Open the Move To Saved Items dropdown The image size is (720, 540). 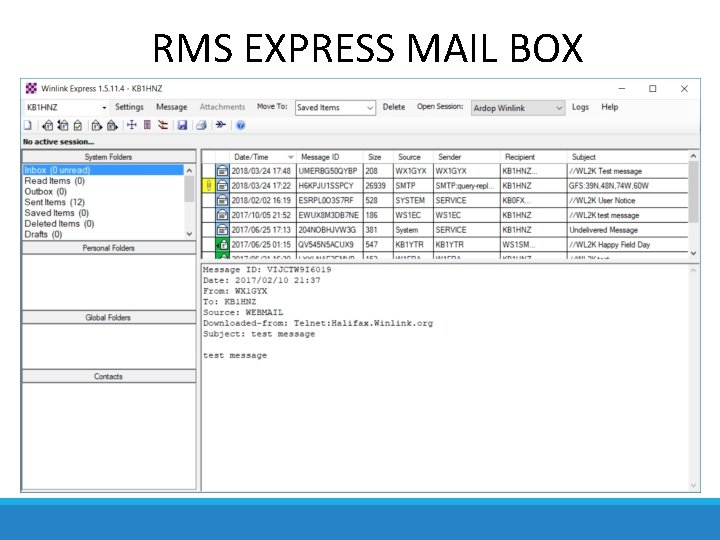370,108
